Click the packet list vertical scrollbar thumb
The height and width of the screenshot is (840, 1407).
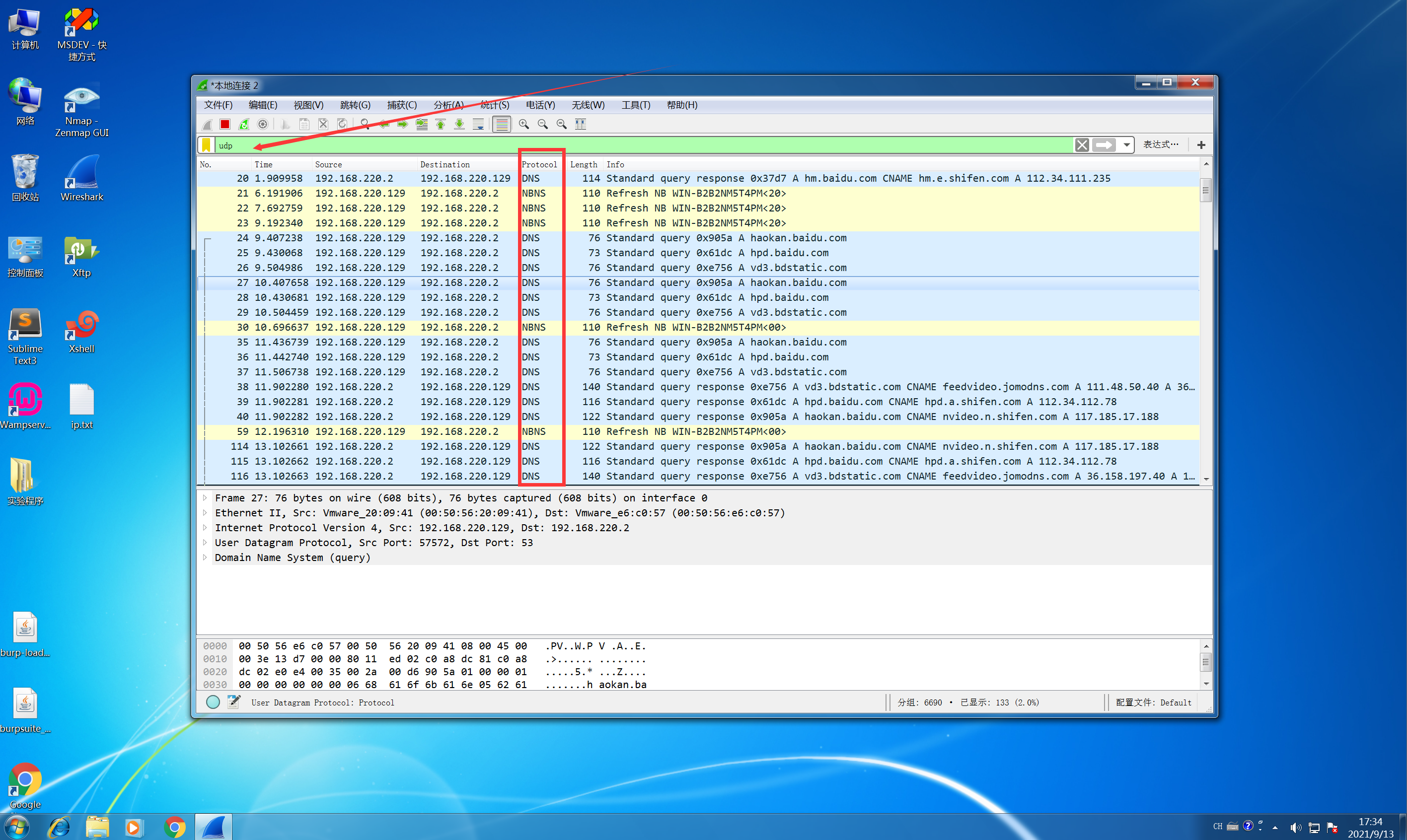point(1205,190)
